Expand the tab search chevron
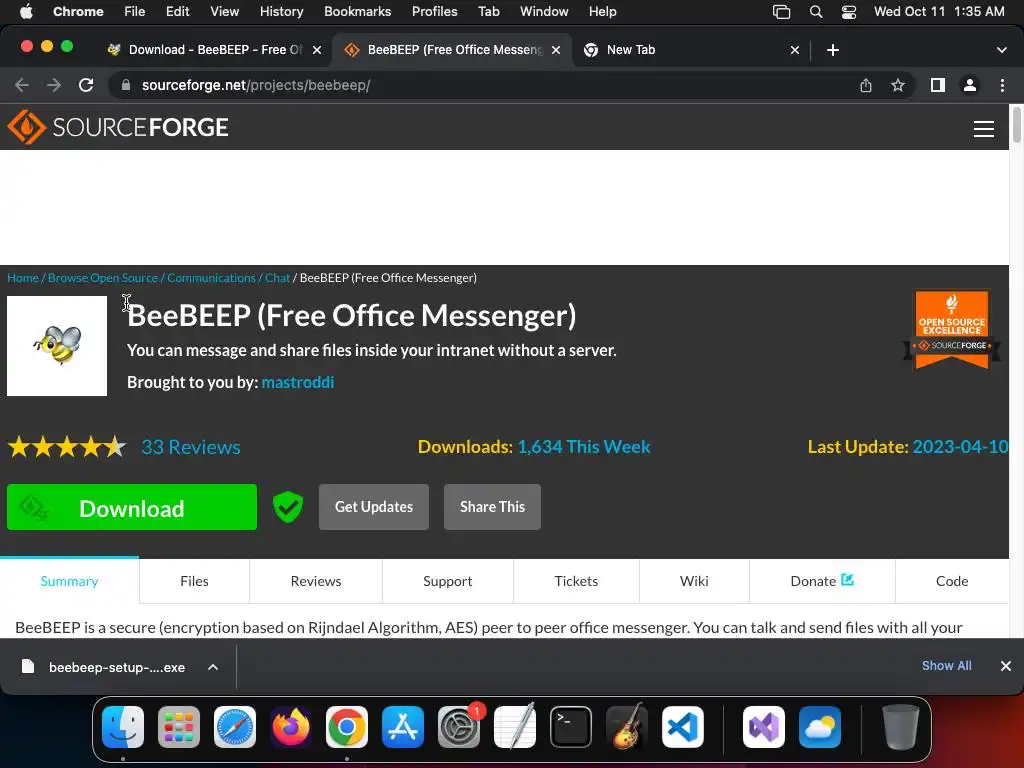This screenshot has height=768, width=1024. click(x=1002, y=50)
